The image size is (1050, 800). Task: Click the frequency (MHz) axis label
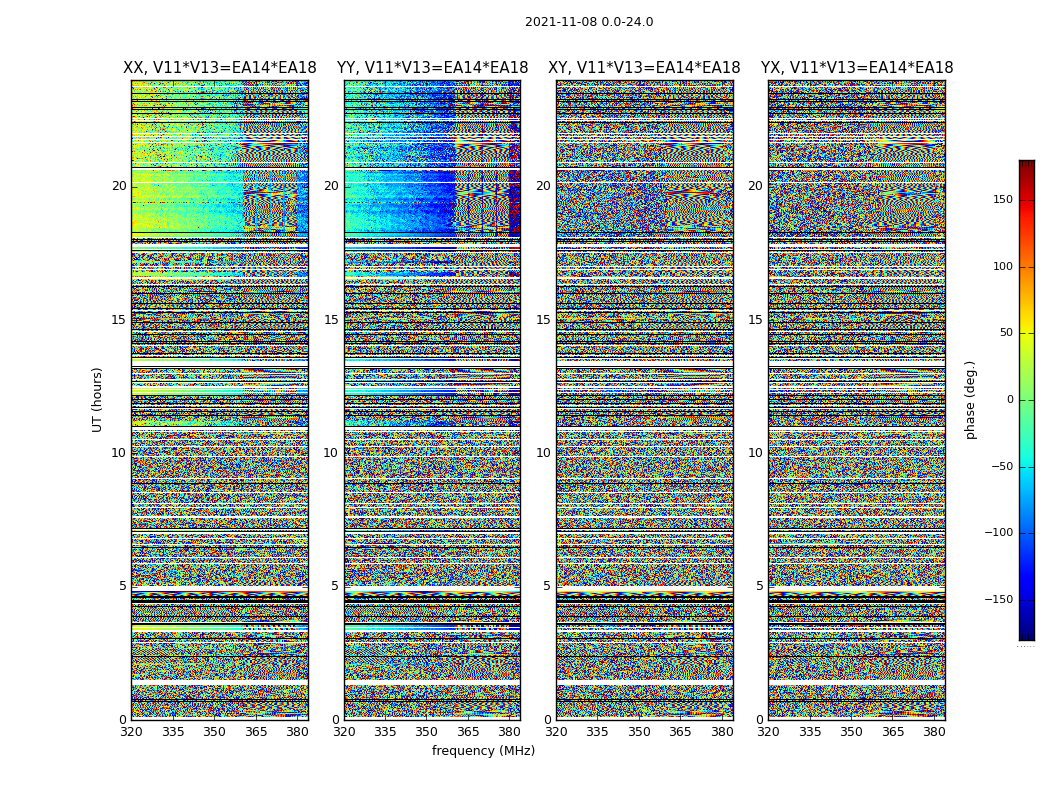pos(483,750)
